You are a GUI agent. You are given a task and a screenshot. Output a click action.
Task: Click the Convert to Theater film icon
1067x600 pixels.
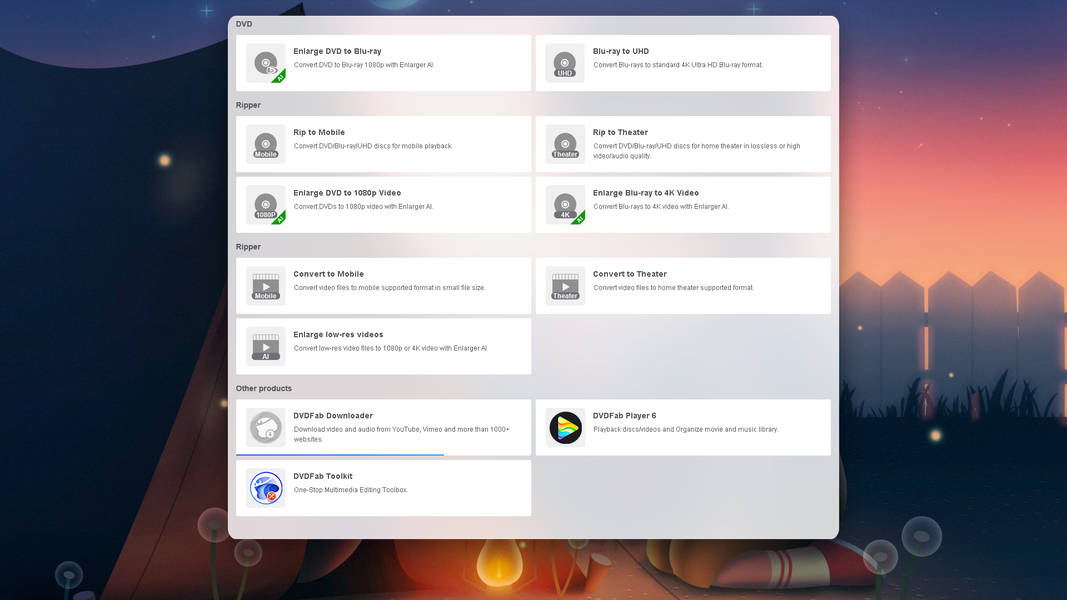pyautogui.click(x=565, y=286)
